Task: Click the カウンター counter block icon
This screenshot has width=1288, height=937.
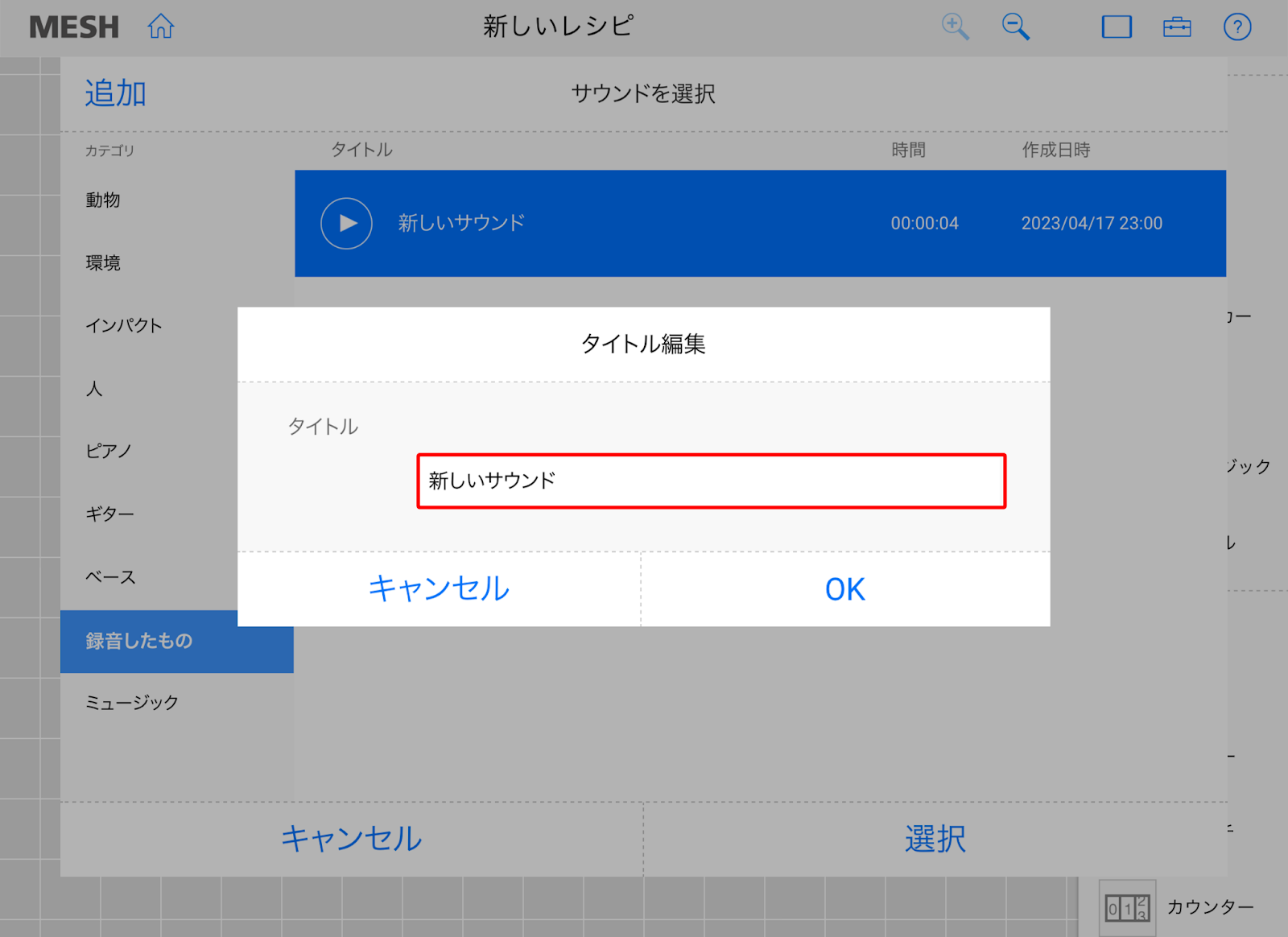Action: [x=1127, y=907]
